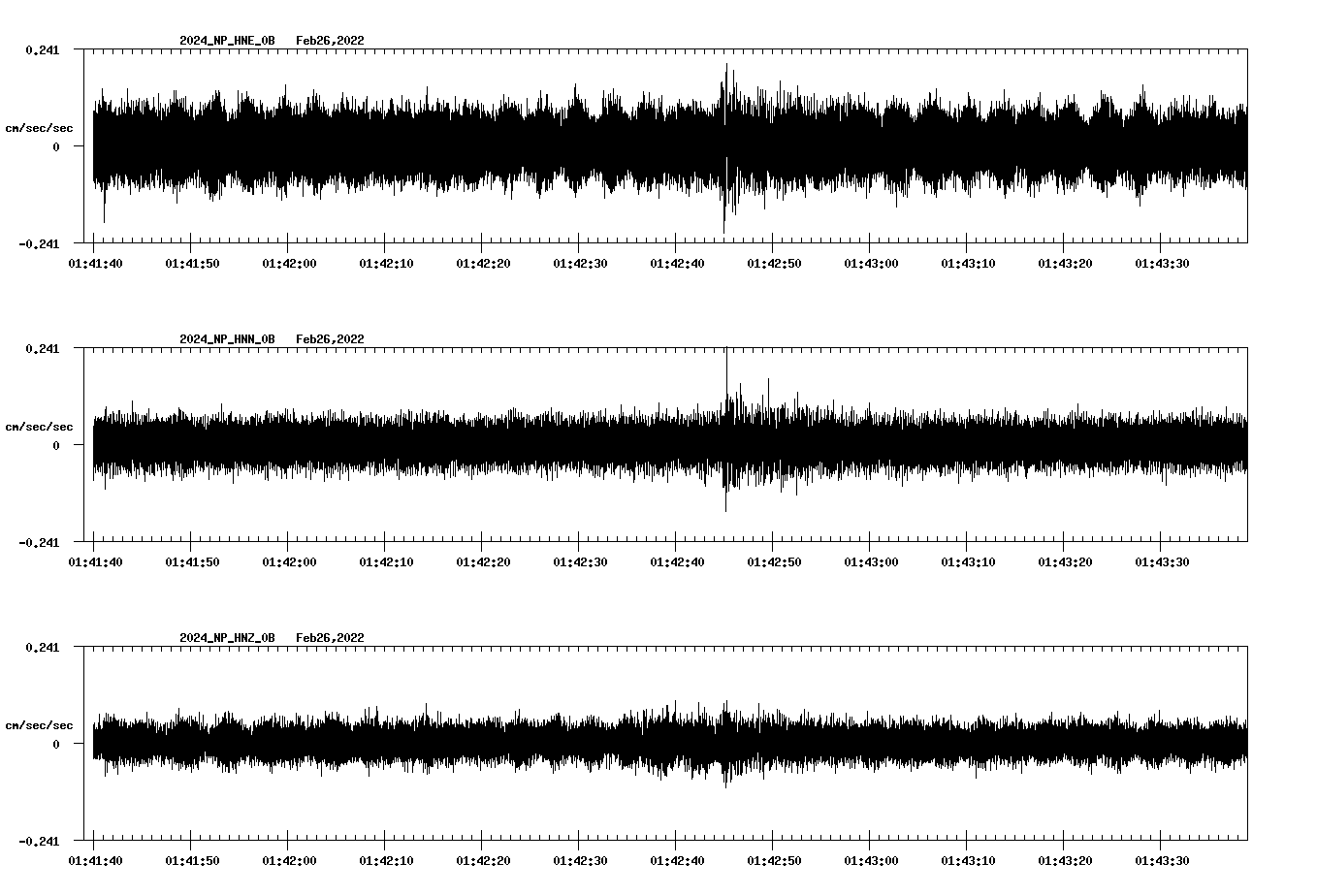Click the cm/sec/sec unit label on HNN plot
The width and height of the screenshot is (1317, 896).
[39, 427]
